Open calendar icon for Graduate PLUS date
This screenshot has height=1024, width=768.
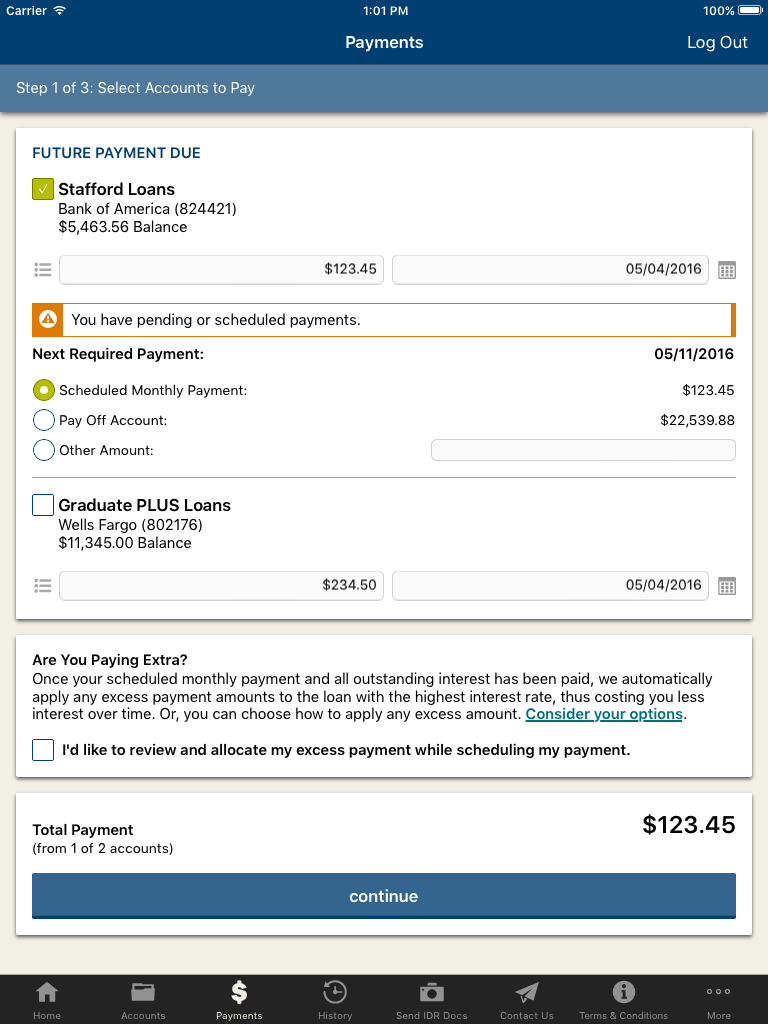[727, 586]
